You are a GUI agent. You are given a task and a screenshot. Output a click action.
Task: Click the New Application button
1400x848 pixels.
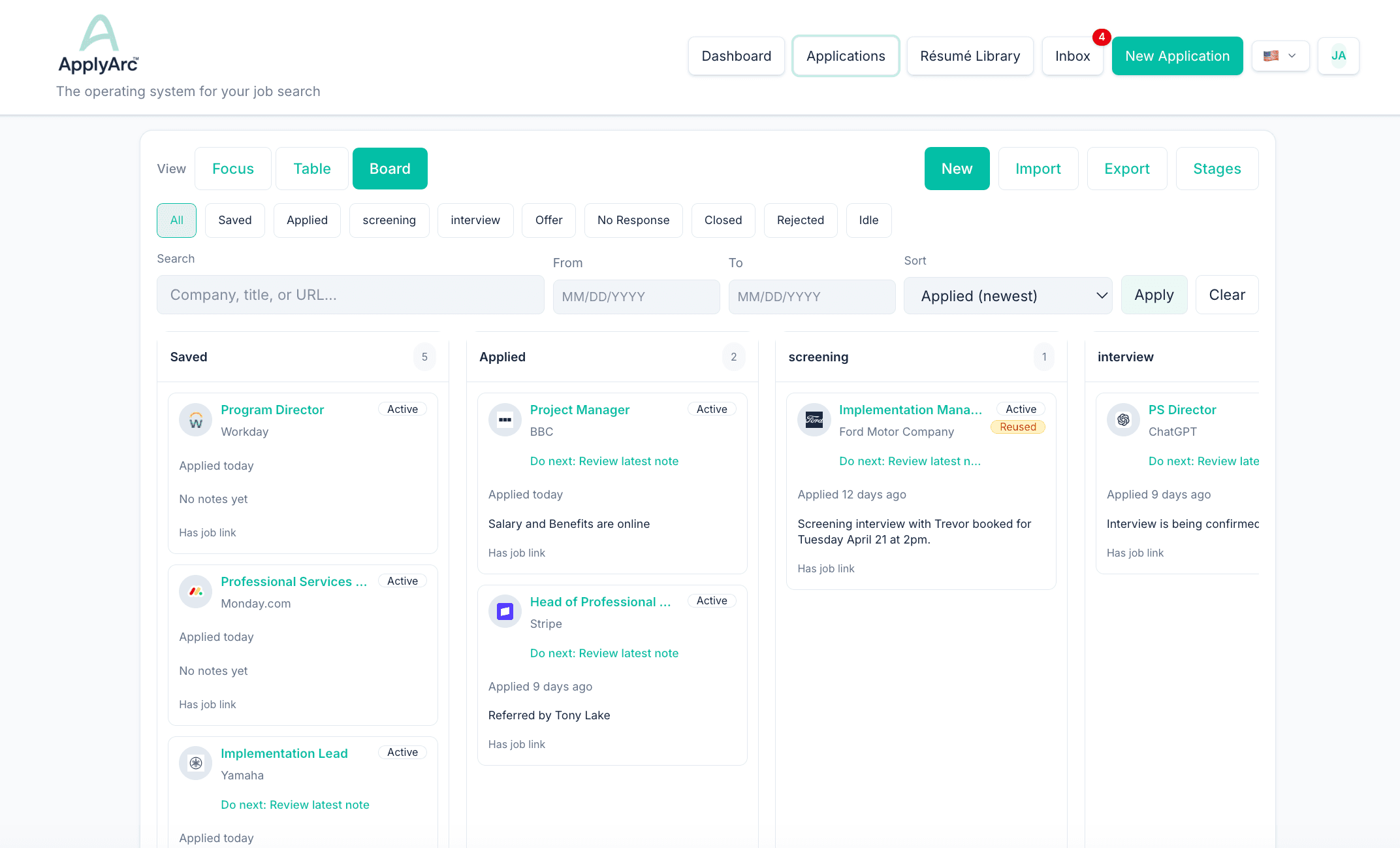coord(1177,56)
